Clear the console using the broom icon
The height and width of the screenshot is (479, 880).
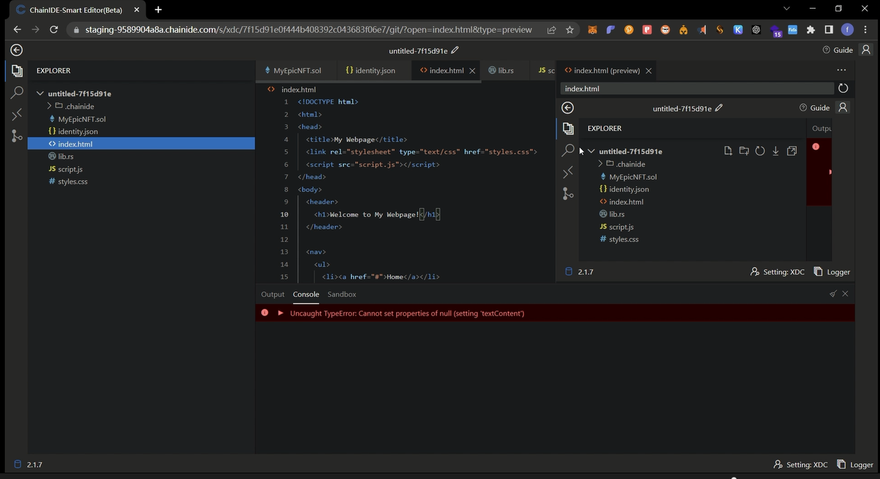(x=832, y=294)
